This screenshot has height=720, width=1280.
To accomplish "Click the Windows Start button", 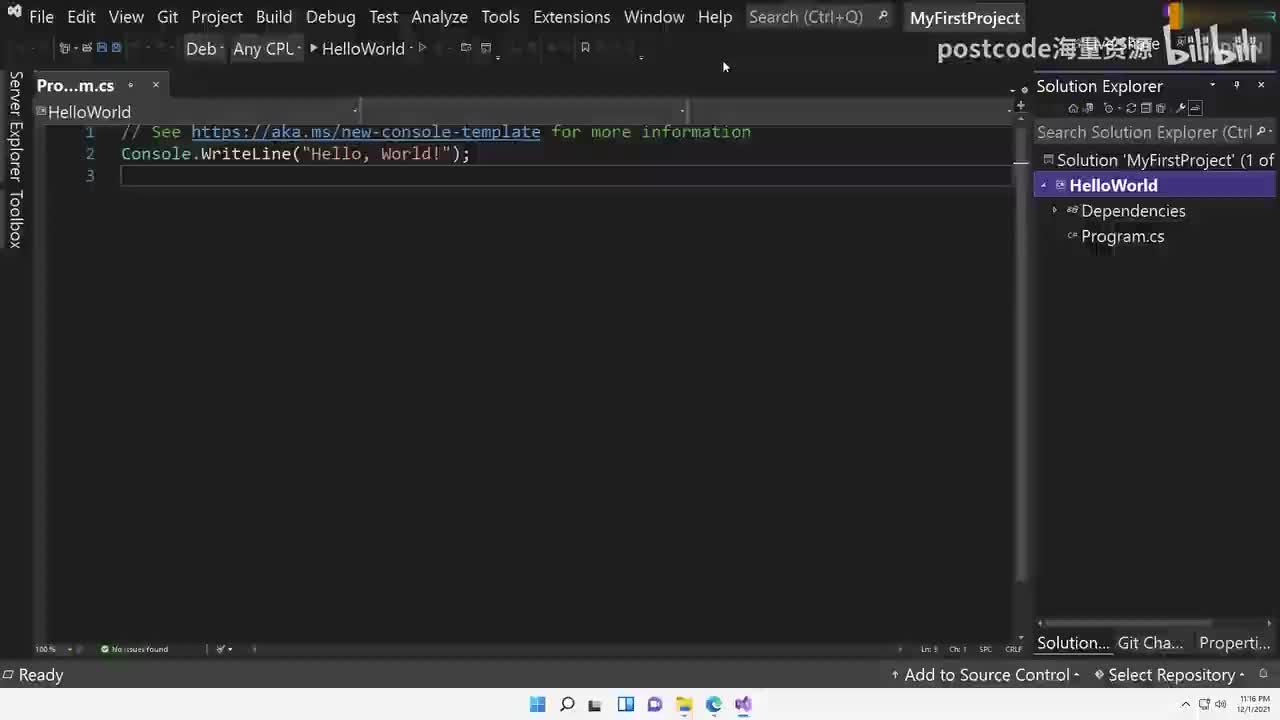I will [x=537, y=704].
